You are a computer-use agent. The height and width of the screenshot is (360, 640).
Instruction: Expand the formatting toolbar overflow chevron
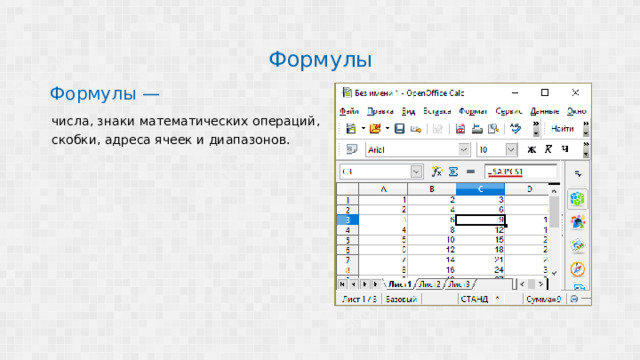click(x=586, y=149)
